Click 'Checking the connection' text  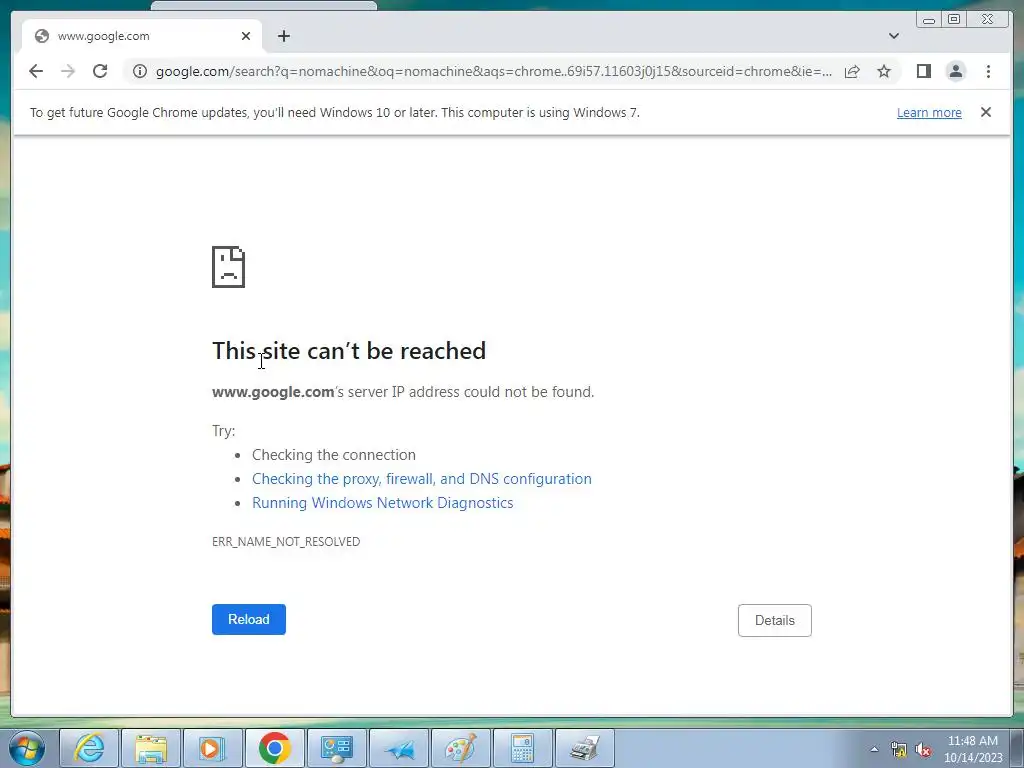tap(334, 455)
